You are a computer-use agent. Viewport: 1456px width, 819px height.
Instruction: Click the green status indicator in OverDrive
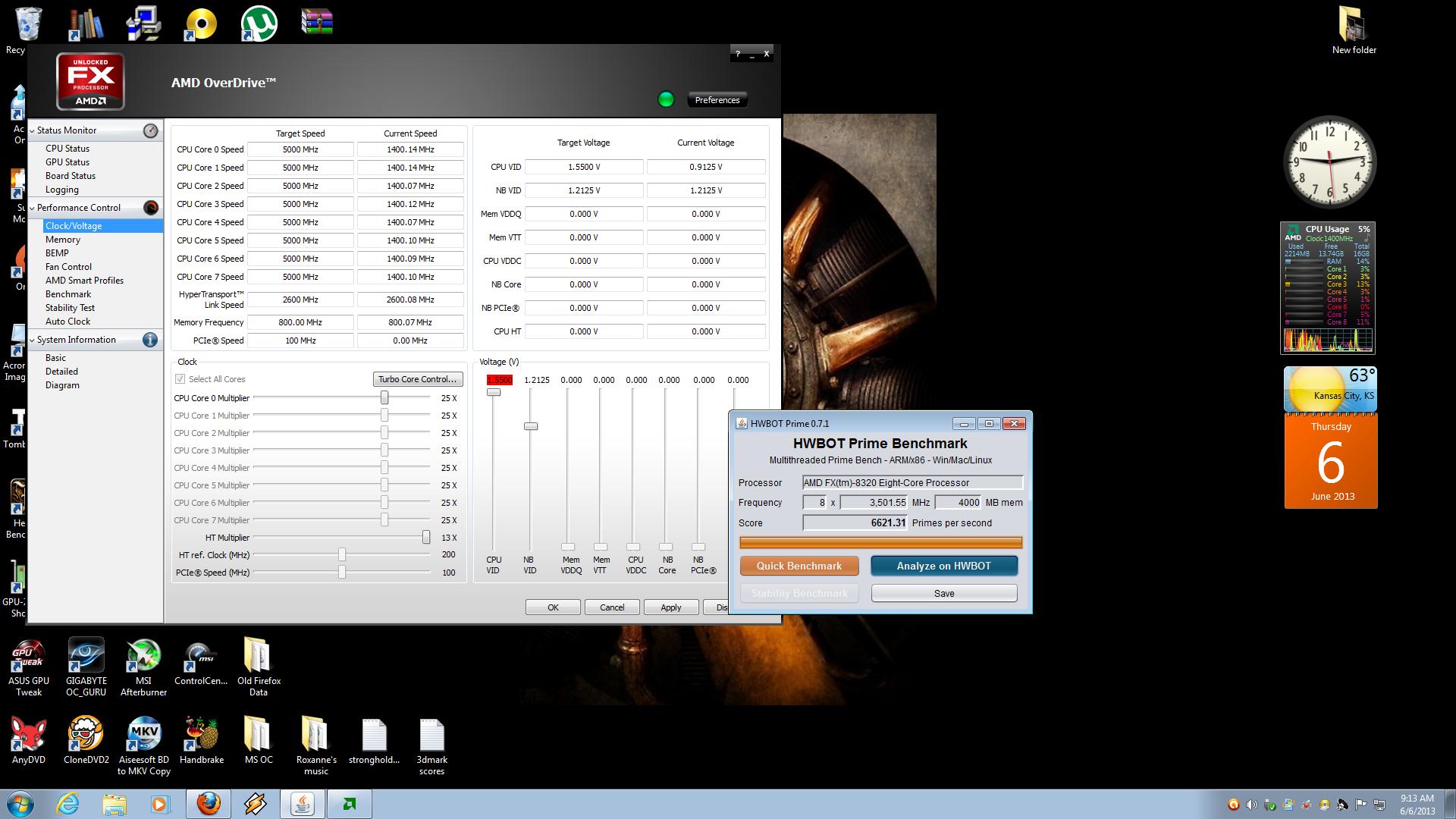pos(666,99)
